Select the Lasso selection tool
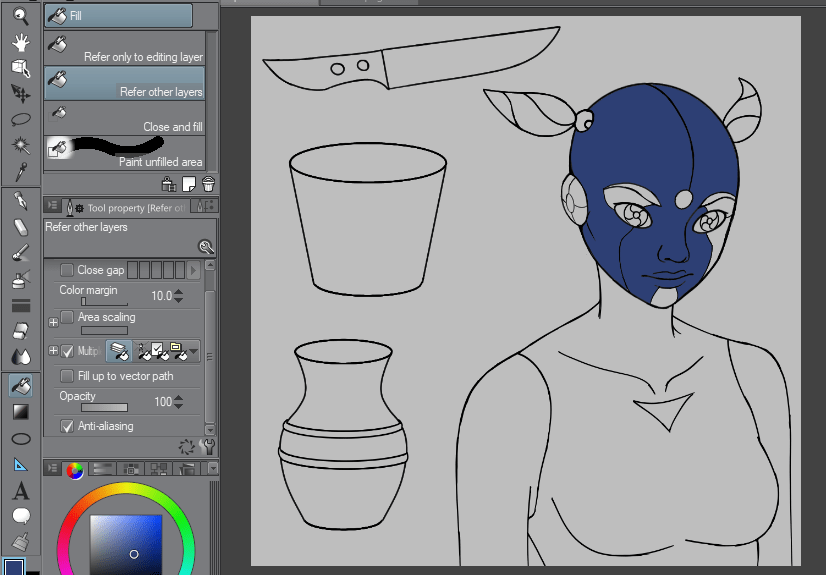 (x=21, y=120)
